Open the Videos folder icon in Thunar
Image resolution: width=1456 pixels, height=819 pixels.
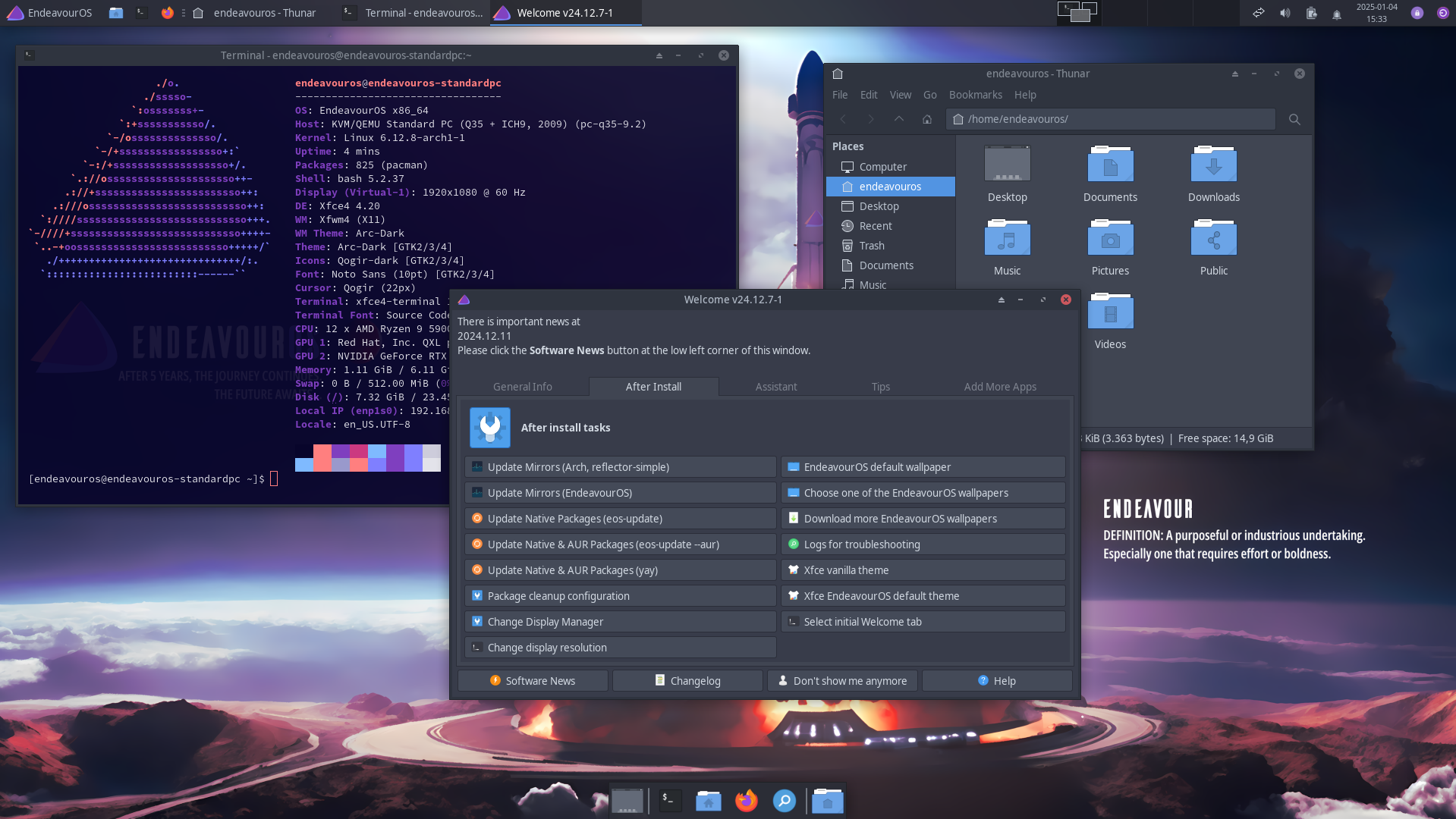[1110, 312]
